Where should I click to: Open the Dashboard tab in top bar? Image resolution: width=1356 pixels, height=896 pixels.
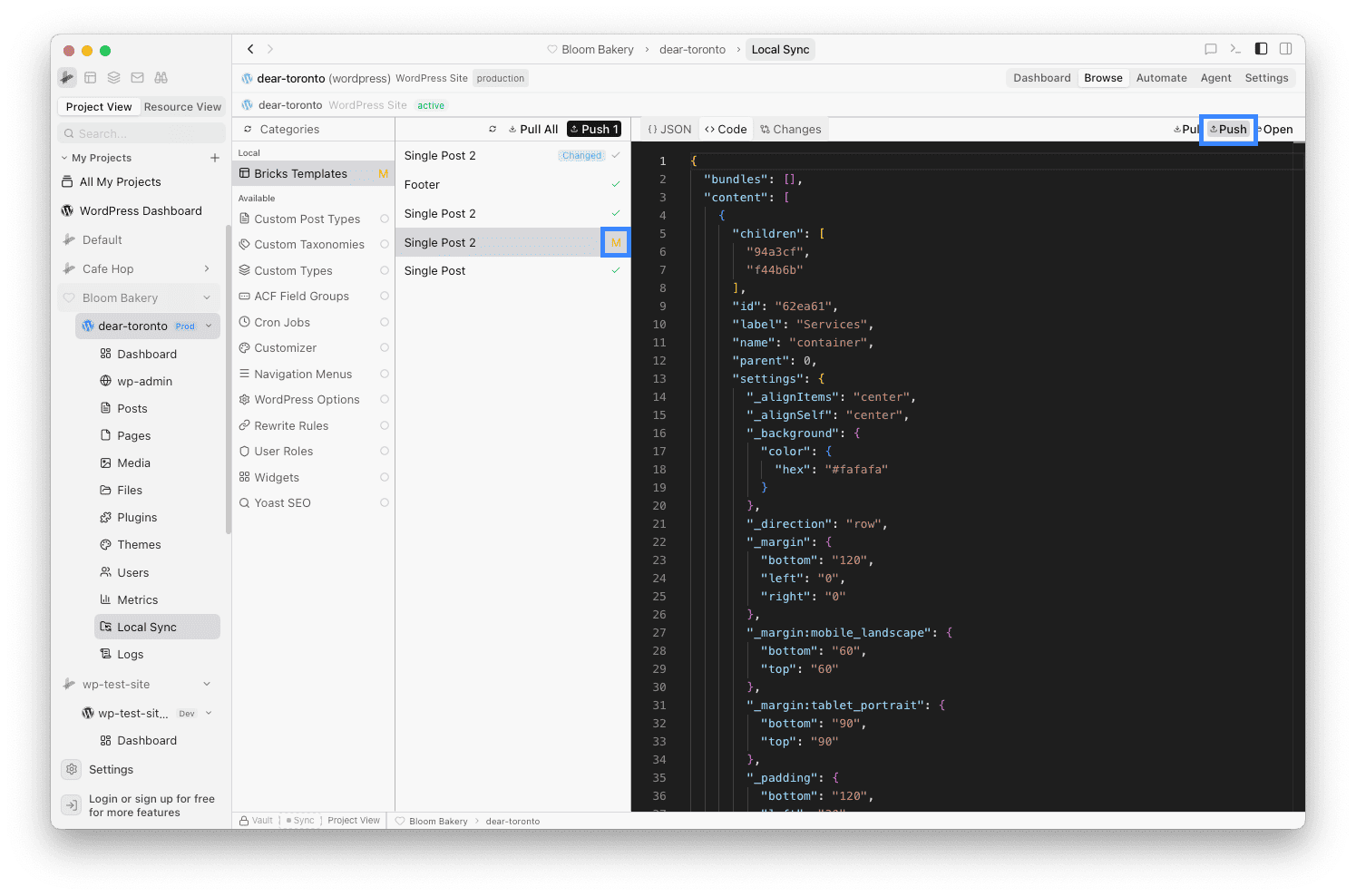tap(1041, 78)
